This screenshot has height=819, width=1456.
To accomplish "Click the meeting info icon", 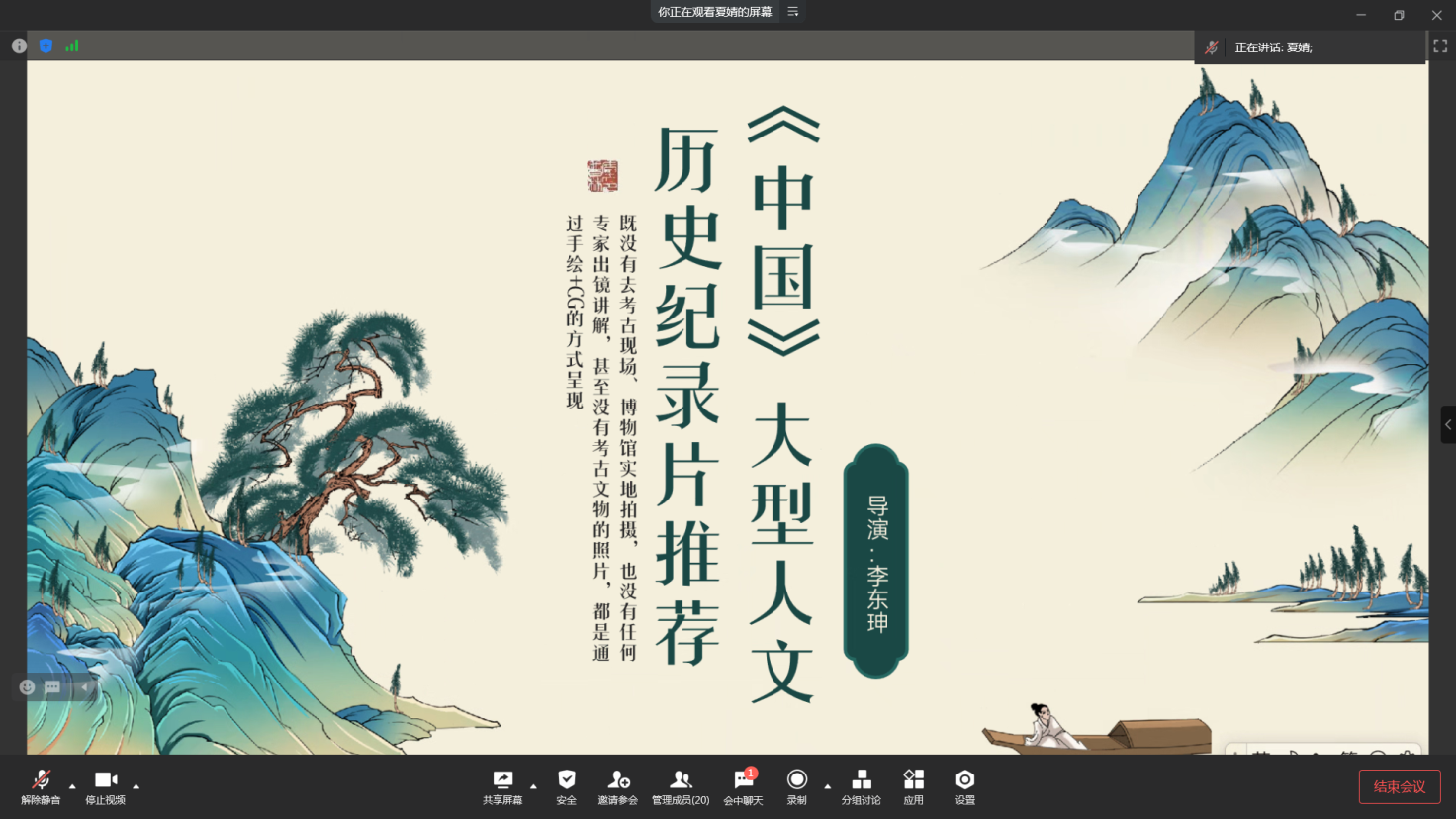I will coord(19,45).
